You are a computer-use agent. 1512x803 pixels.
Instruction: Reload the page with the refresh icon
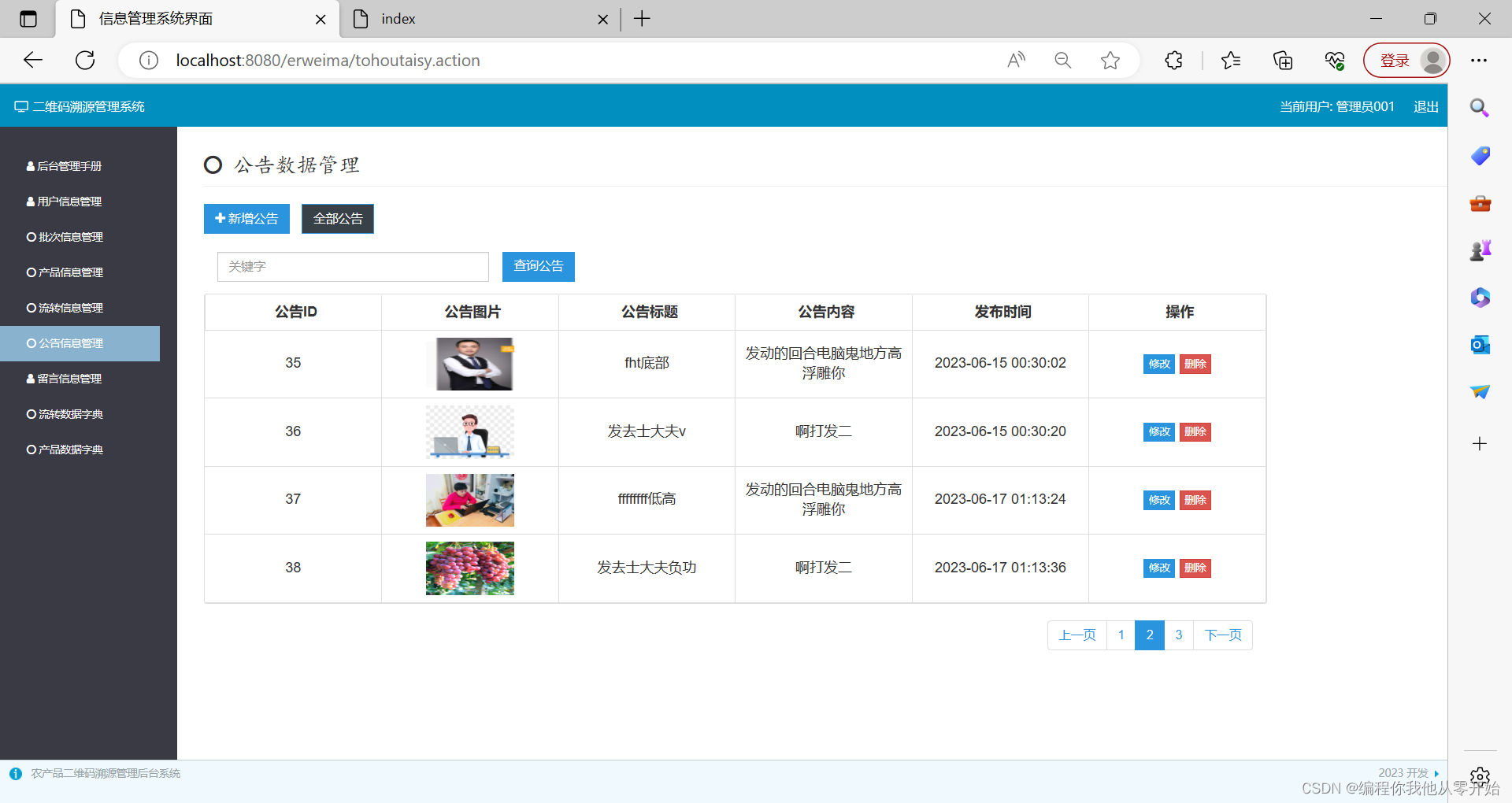coord(84,60)
